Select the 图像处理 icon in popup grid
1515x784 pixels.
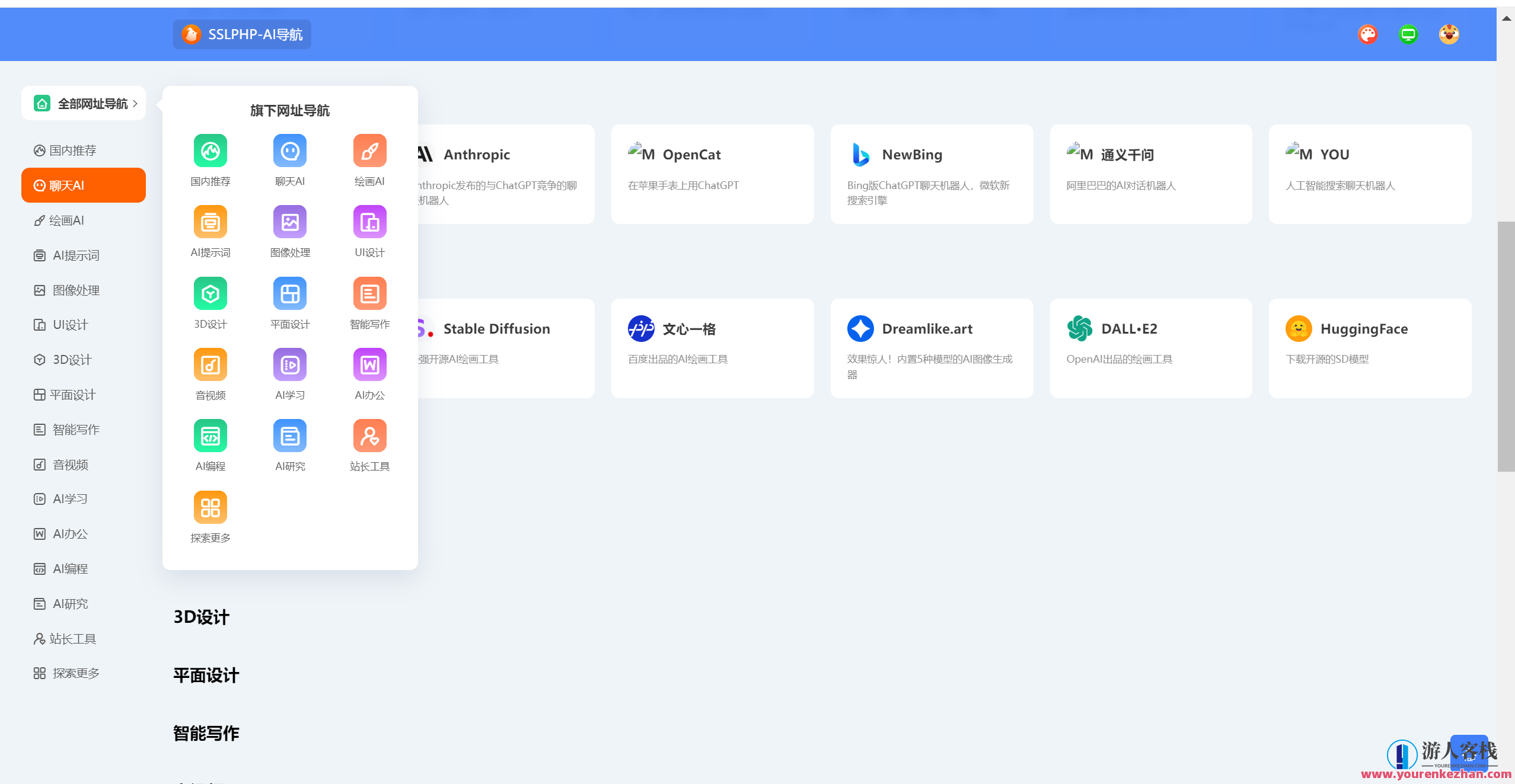pyautogui.click(x=290, y=222)
